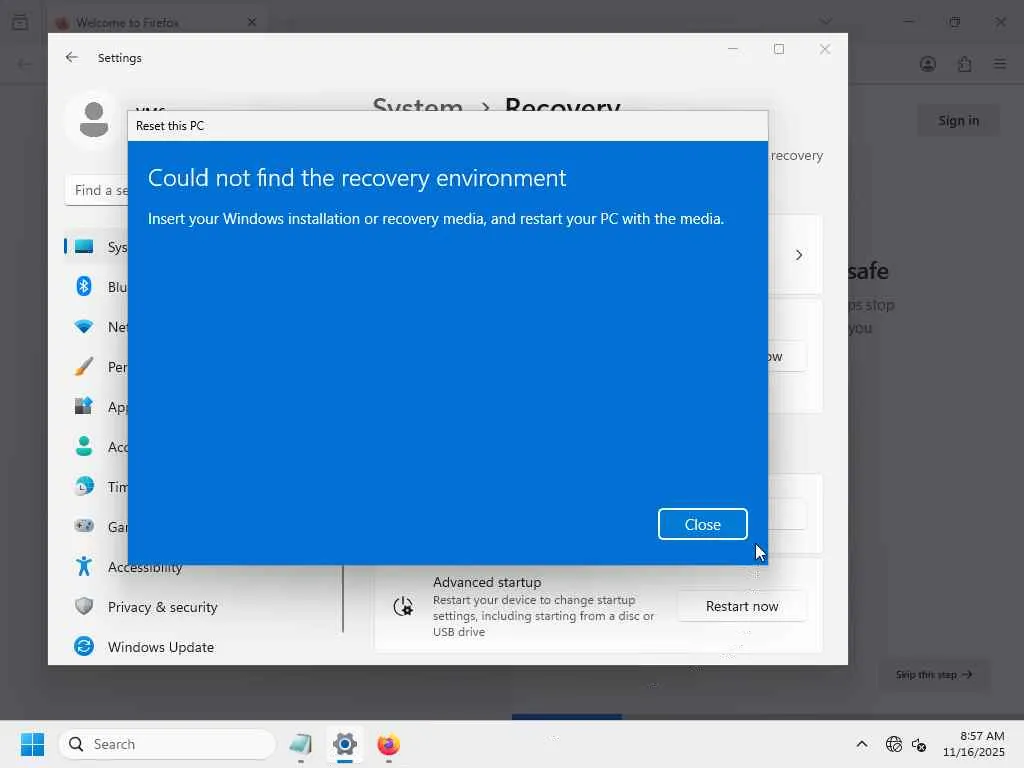The height and width of the screenshot is (768, 1024).
Task: Click the Find a setting search box
Action: tap(98, 190)
